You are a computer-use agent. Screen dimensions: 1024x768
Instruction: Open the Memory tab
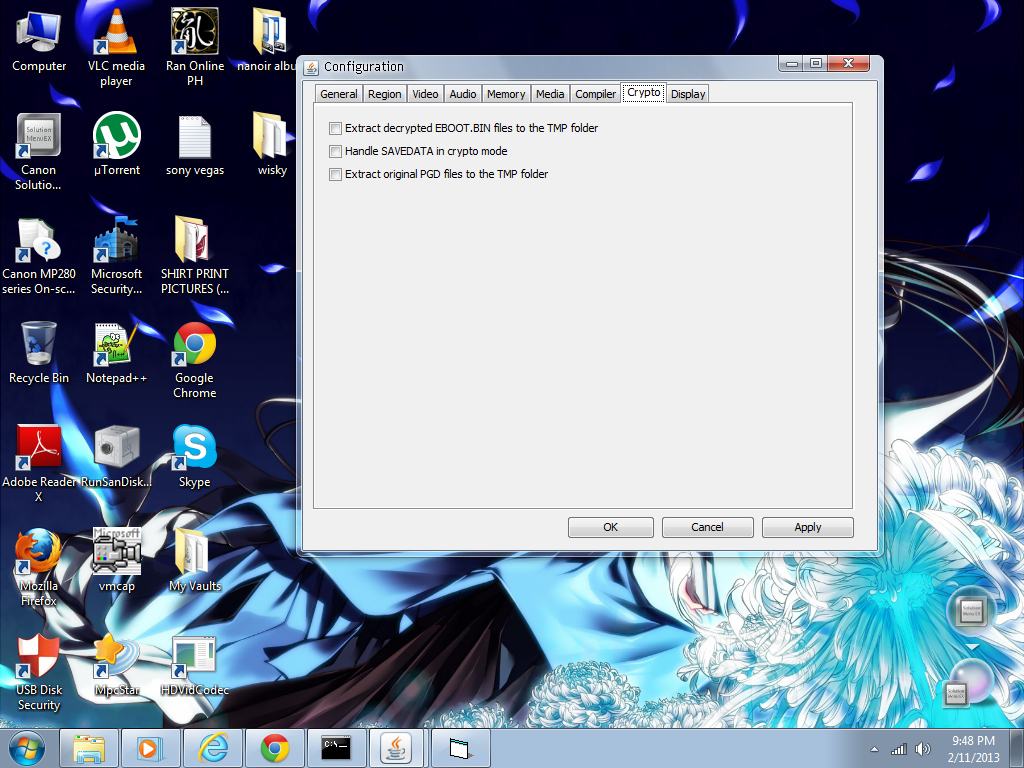(x=505, y=94)
